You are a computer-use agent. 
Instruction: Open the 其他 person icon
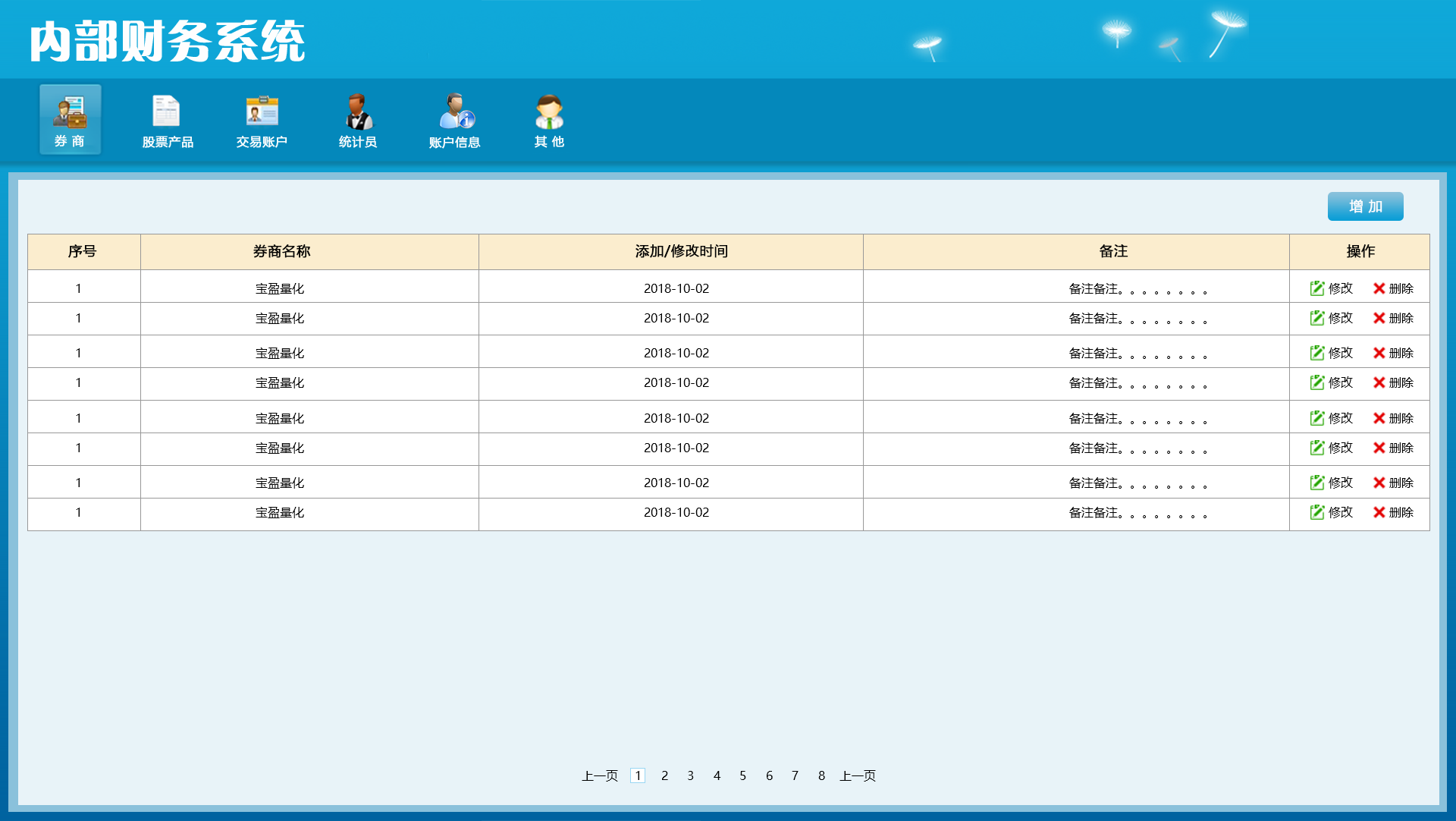click(549, 112)
